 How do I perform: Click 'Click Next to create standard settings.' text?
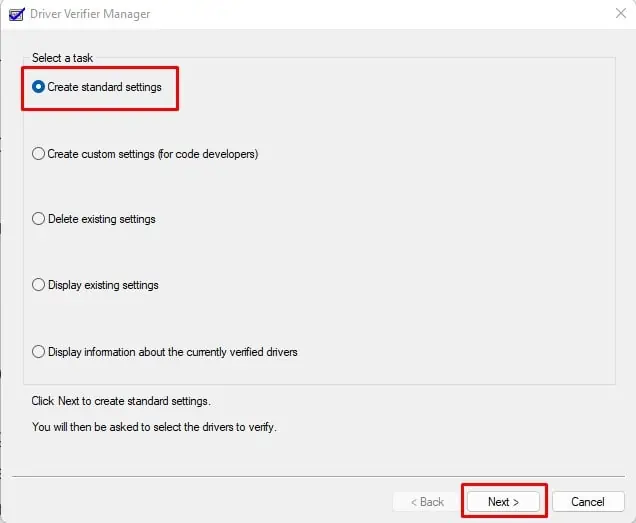pyautogui.click(x=121, y=401)
